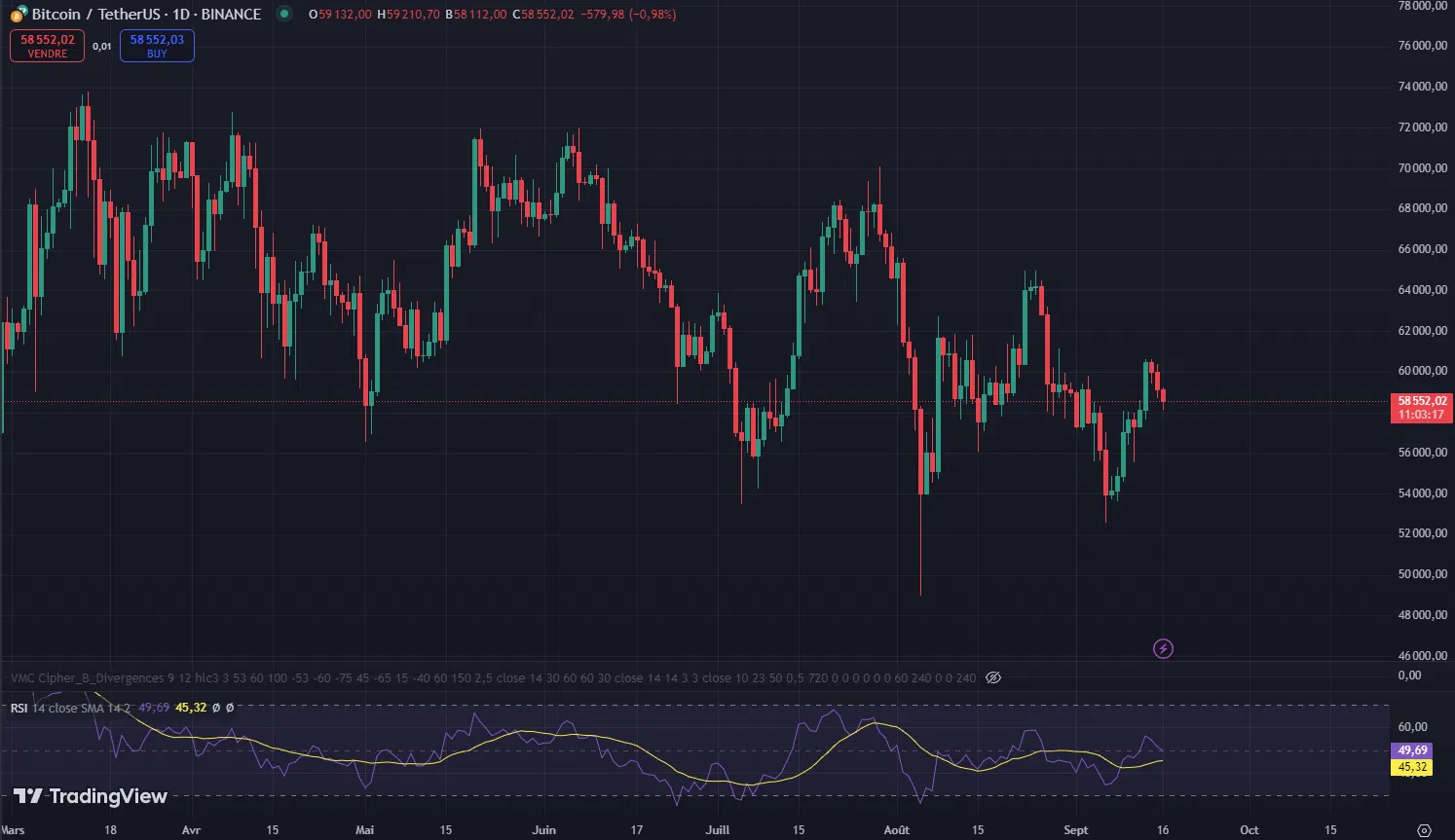Click the blue BUY button
This screenshot has width=1455, height=840.
tap(157, 46)
